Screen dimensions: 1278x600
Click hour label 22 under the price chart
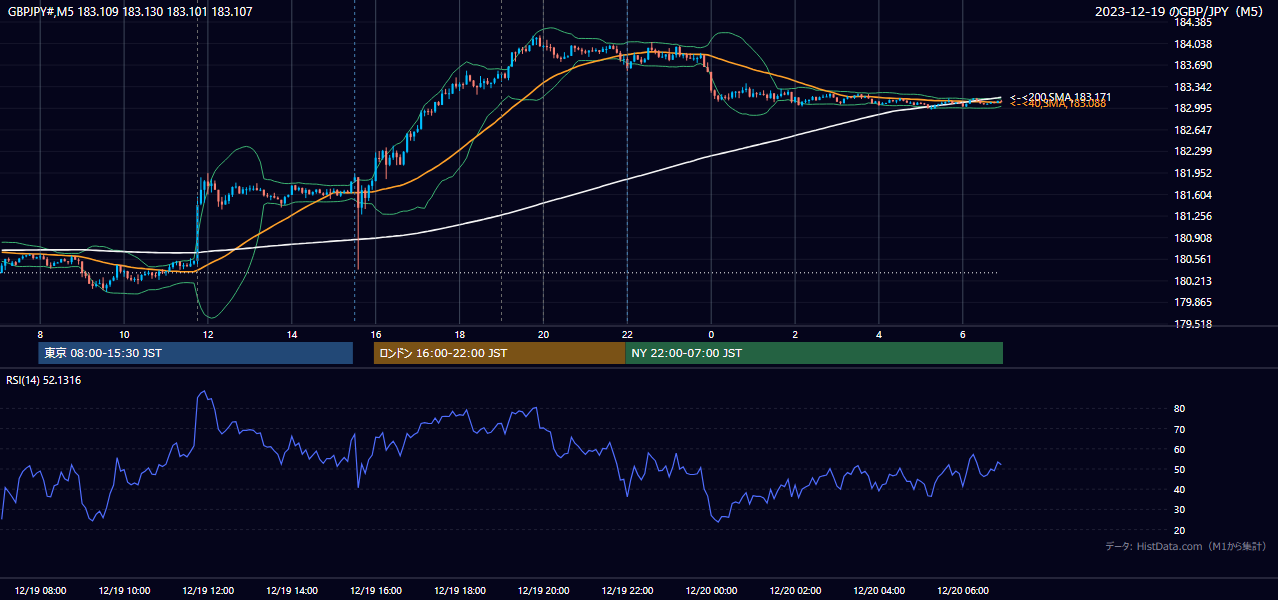pos(627,334)
